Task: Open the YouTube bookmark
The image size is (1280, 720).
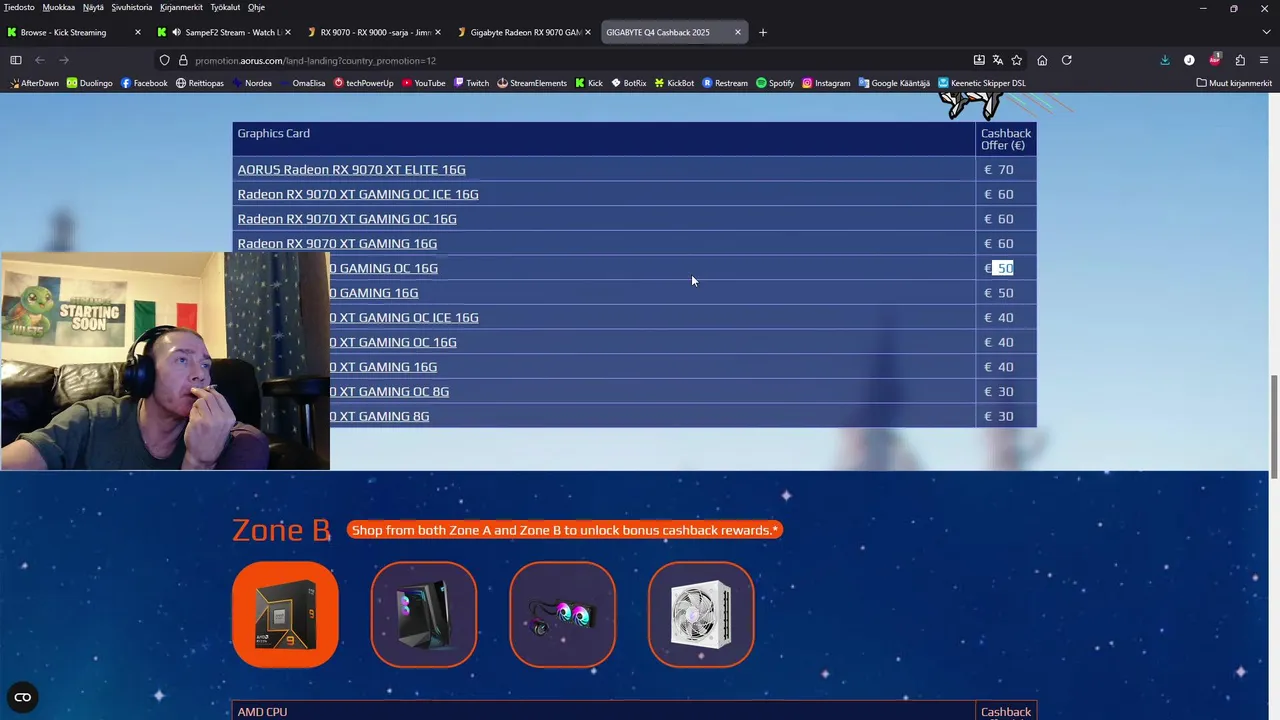Action: click(x=423, y=83)
